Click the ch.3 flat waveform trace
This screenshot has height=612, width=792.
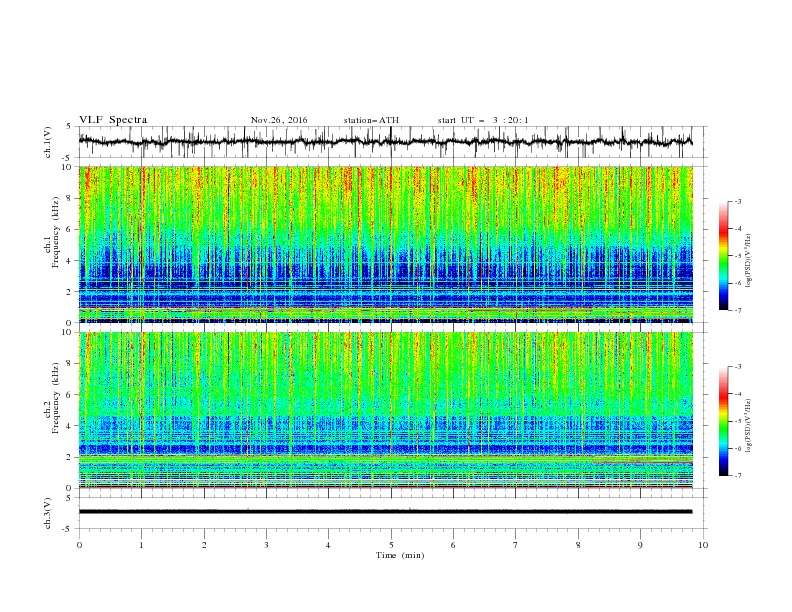385,512
